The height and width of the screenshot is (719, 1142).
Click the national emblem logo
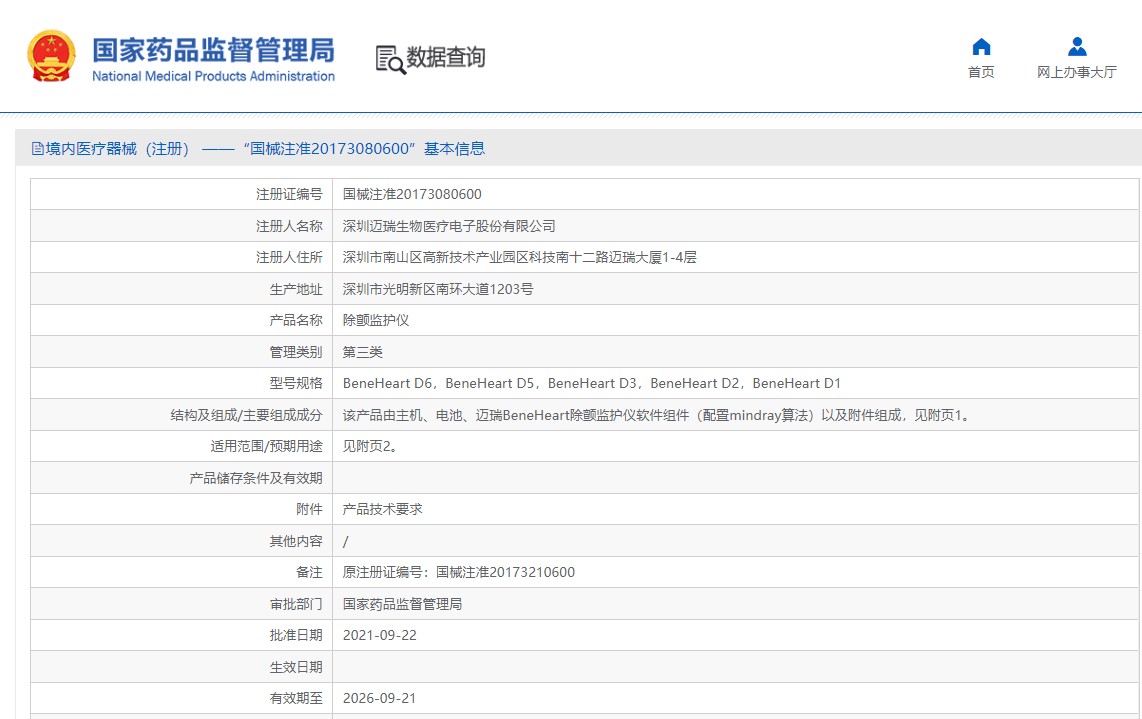click(x=51, y=56)
